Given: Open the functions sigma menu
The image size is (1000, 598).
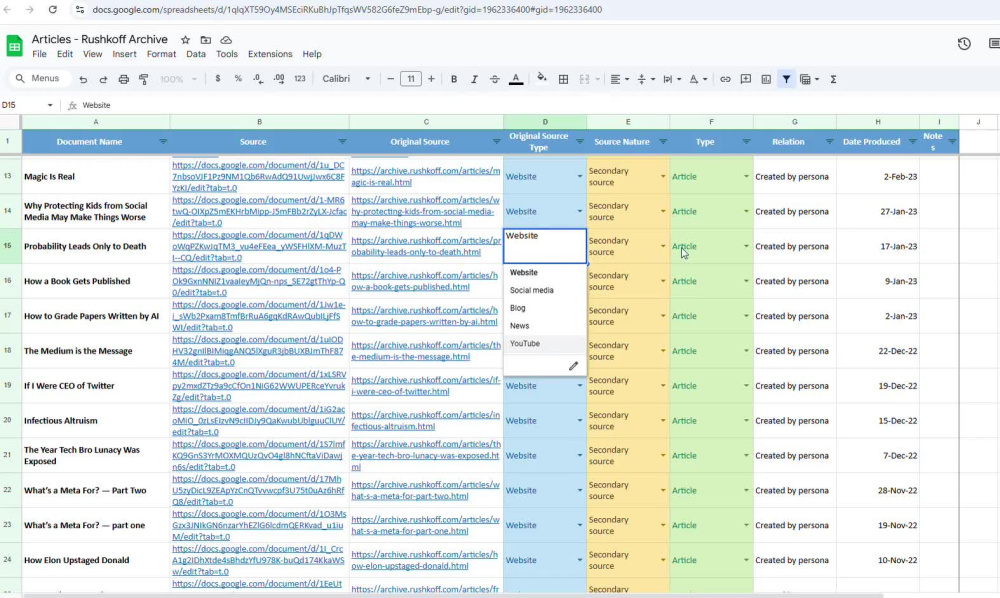Looking at the screenshot, I should 833,79.
